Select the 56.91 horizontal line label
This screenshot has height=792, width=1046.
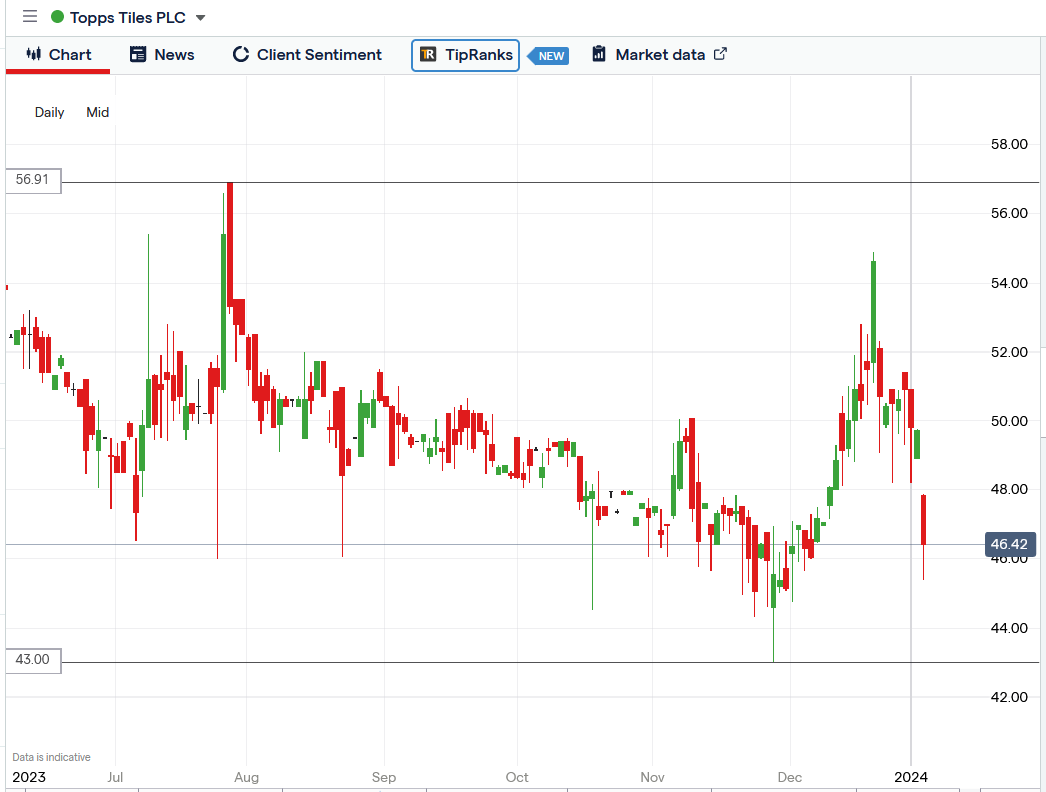click(33, 180)
